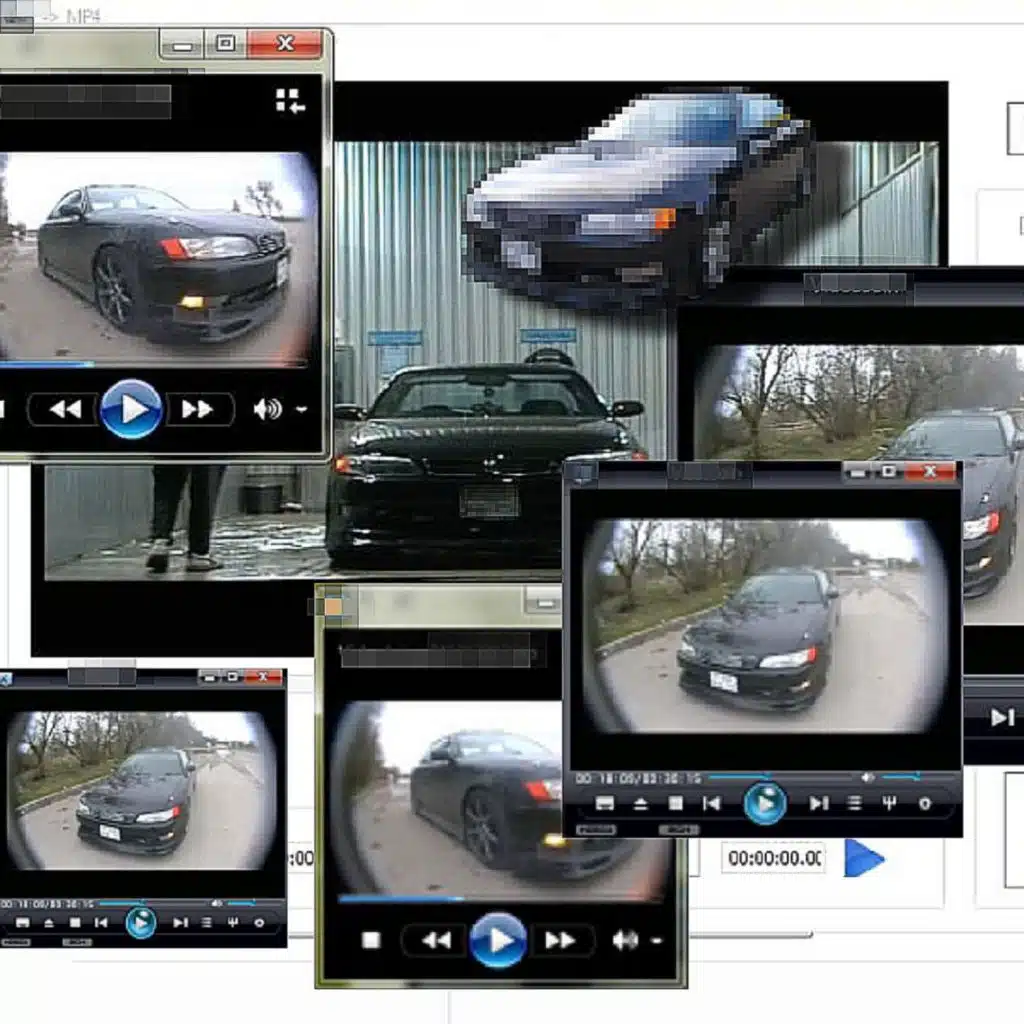Go to previous track in large right-side player
This screenshot has height=1024, width=1024.
pyautogui.click(x=711, y=803)
